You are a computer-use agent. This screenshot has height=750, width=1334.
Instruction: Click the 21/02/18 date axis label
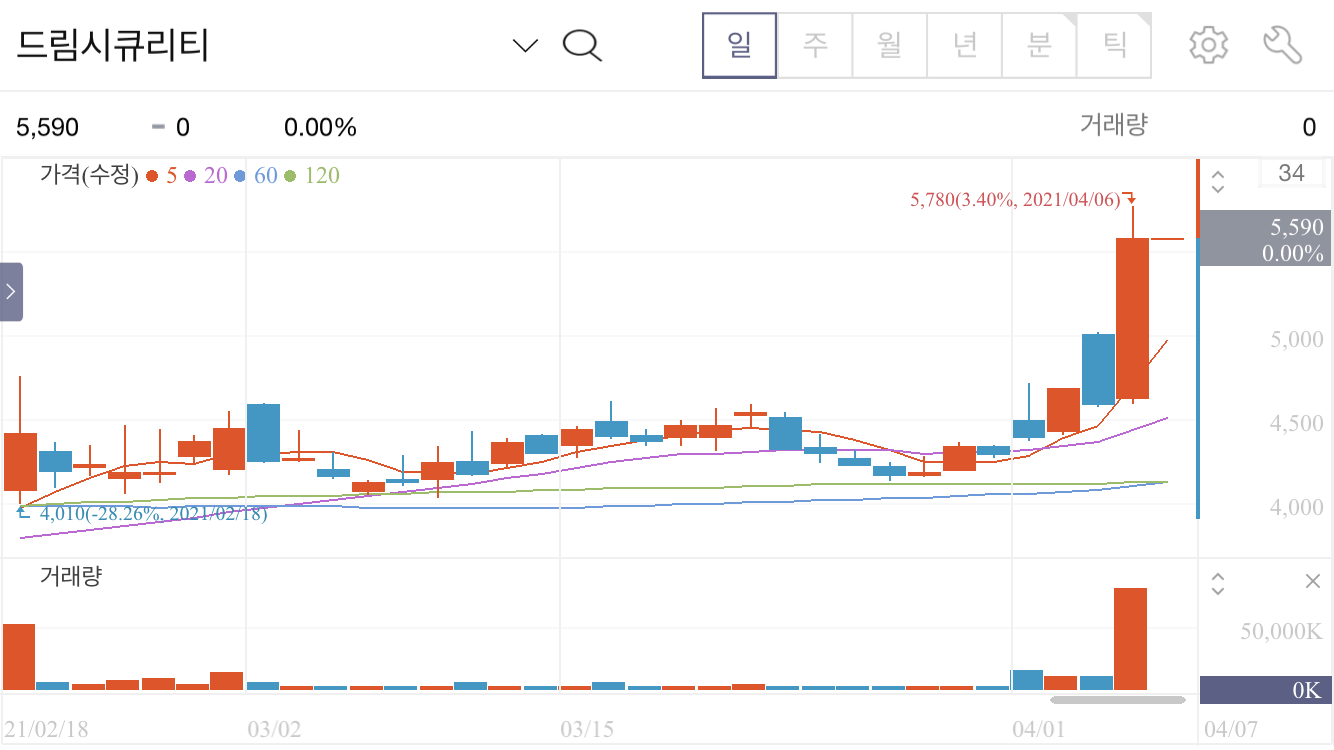pos(46,729)
